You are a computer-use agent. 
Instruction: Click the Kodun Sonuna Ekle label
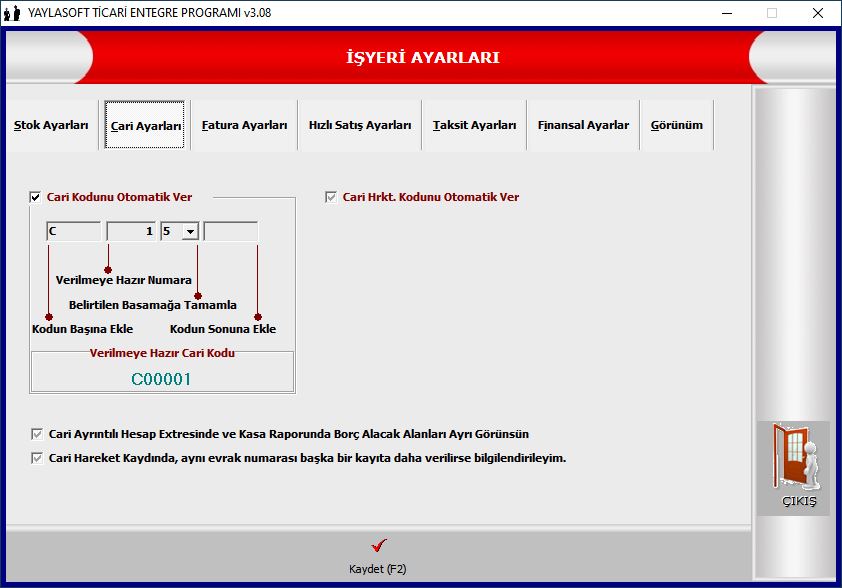pos(223,329)
